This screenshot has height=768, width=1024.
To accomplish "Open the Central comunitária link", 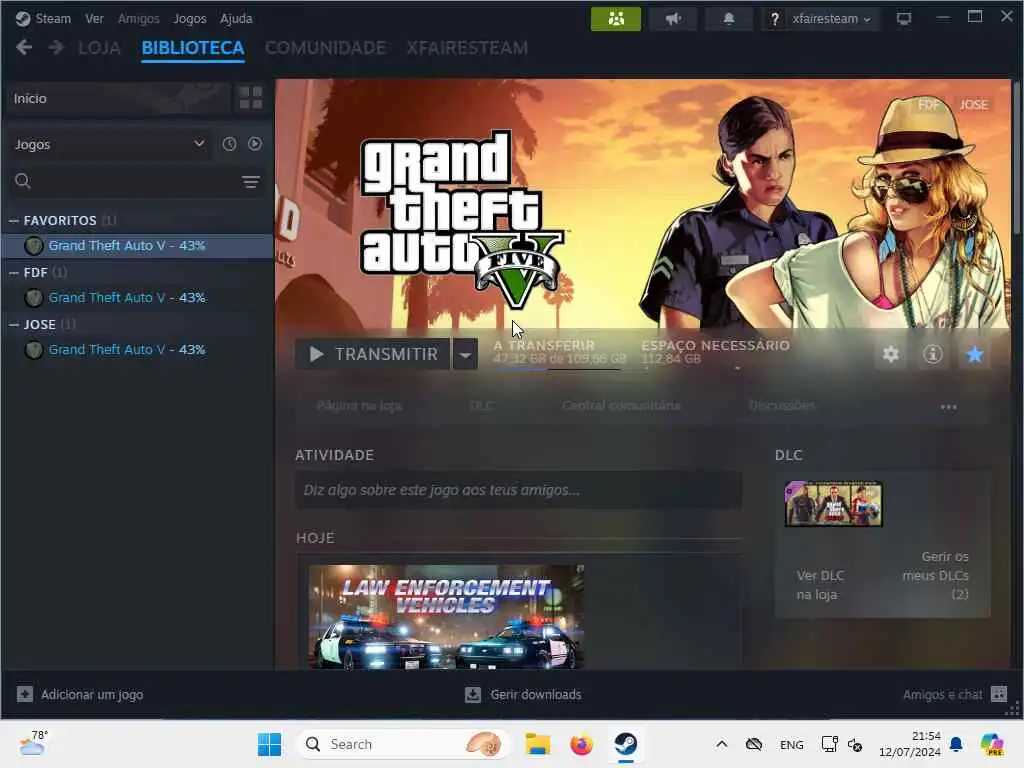I will coord(621,406).
